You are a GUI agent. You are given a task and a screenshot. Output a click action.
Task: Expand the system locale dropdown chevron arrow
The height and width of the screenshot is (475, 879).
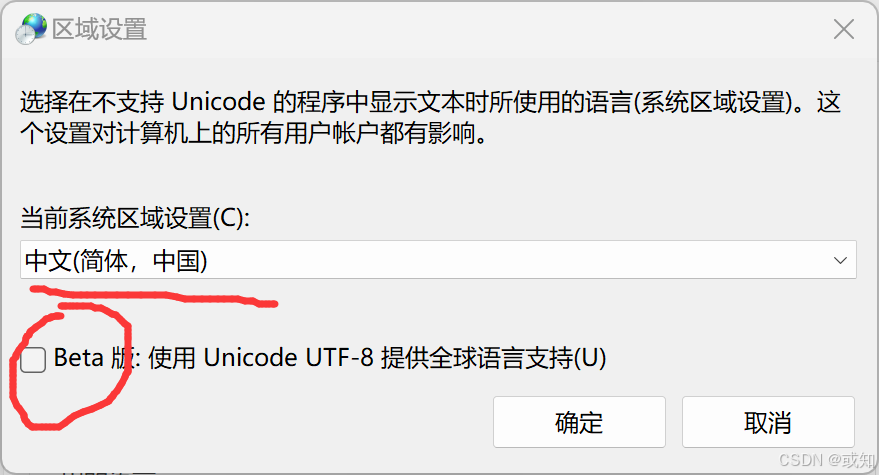pyautogui.click(x=840, y=260)
